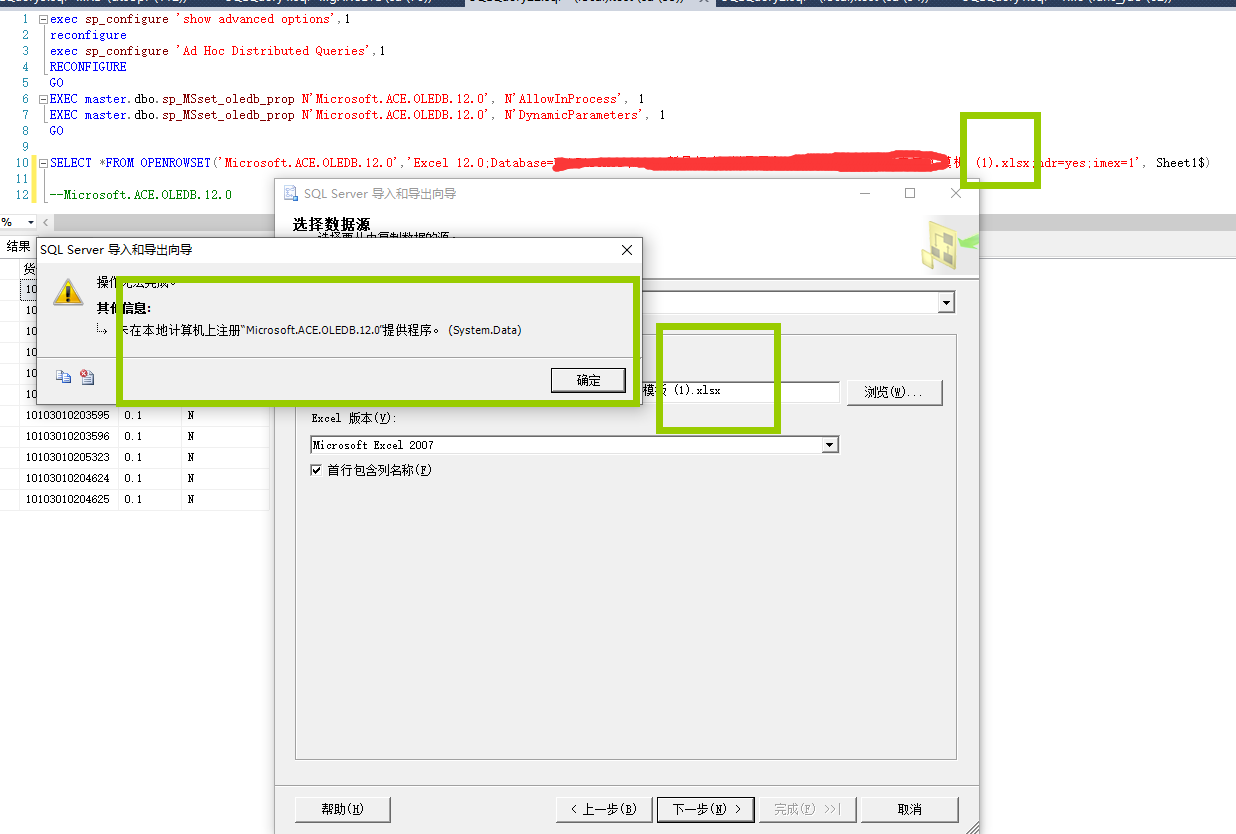Viewport: 1236px width, 834px height.
Task: Show technical details icon in the error dialog
Action: click(x=87, y=377)
